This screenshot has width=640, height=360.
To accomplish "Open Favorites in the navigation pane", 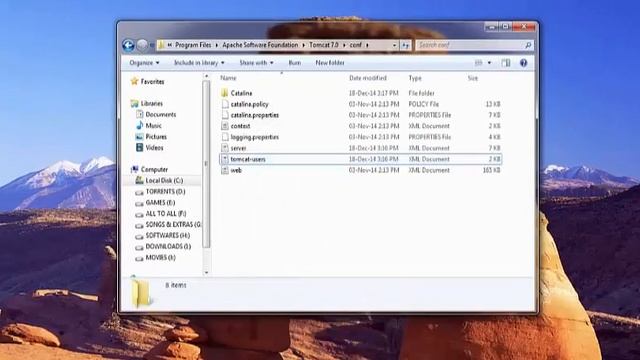I will (x=152, y=82).
